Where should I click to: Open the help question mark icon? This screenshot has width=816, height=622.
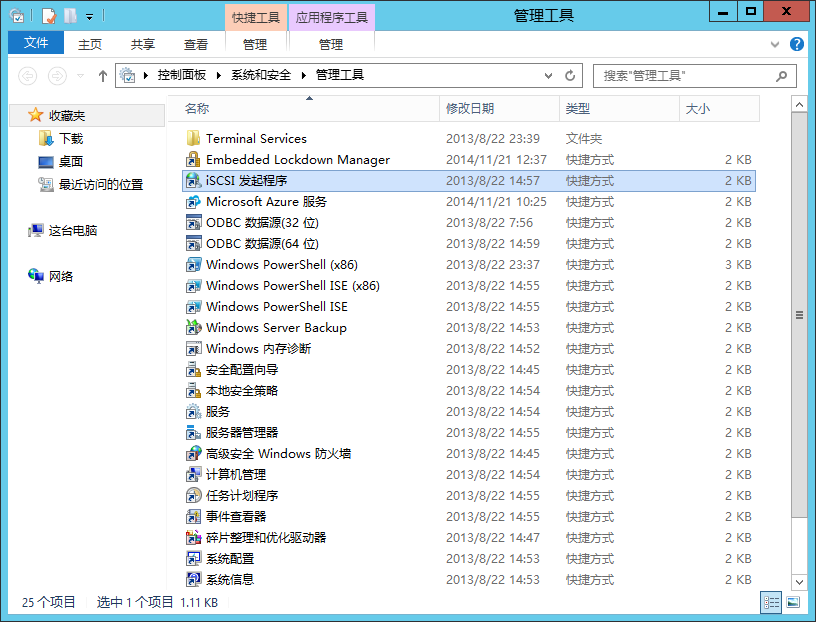(x=796, y=44)
